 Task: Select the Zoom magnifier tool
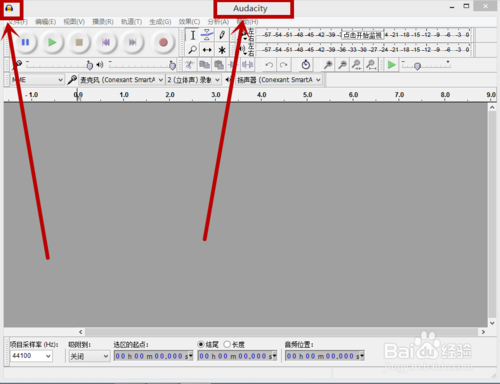point(193,50)
